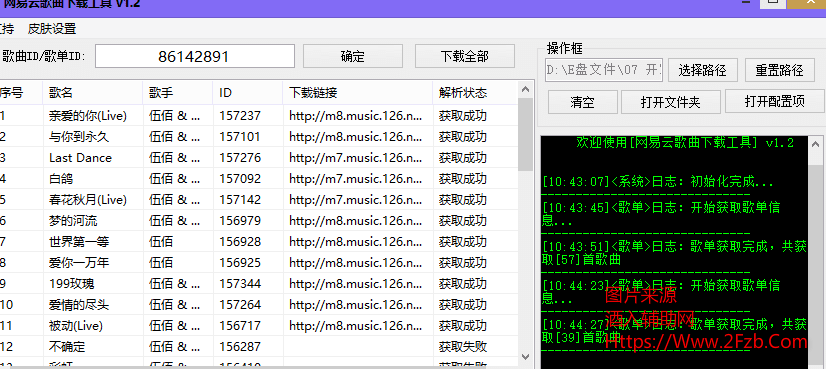826x369 pixels.
Task: Select song row Last Dance
Action: (x=259, y=158)
